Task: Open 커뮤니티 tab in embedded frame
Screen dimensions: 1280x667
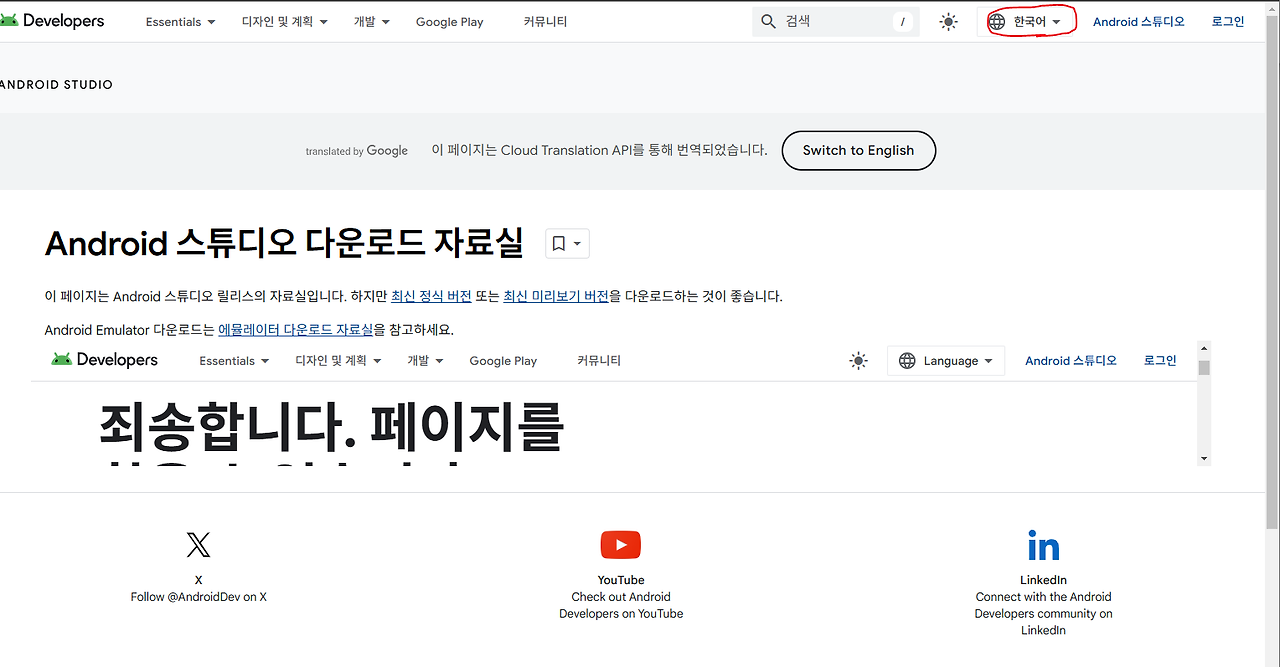Action: [599, 361]
